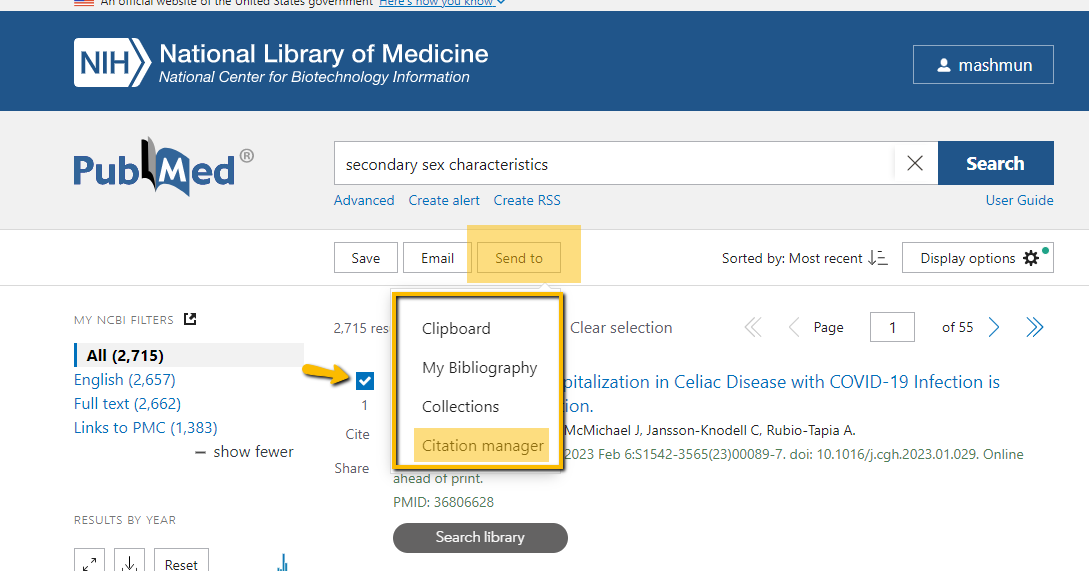Collapse filters with show fewer

pyautogui.click(x=244, y=452)
